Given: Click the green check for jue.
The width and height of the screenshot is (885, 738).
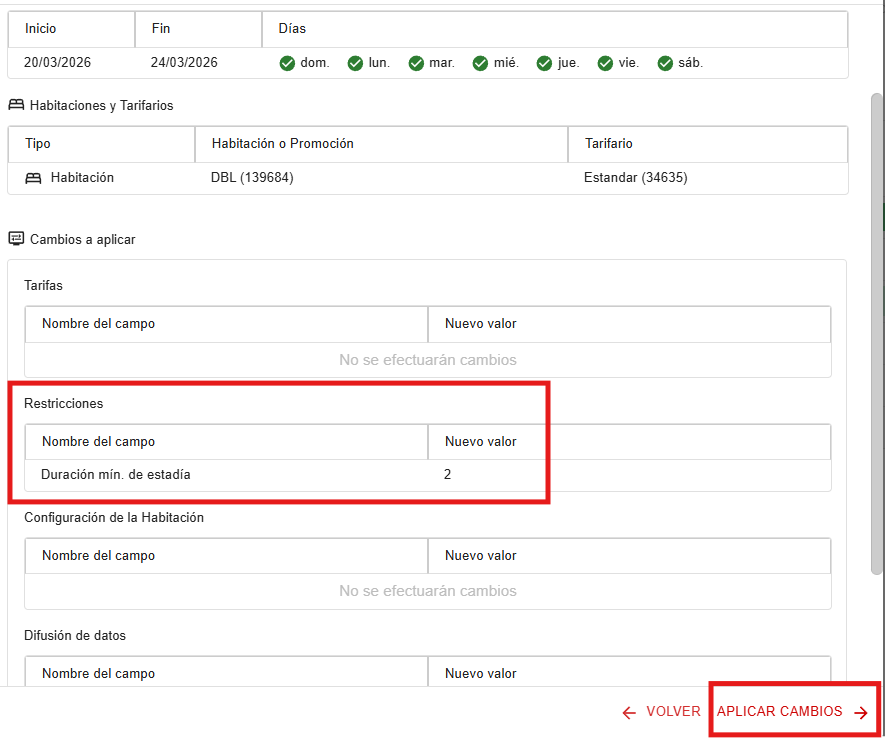Looking at the screenshot, I should pos(544,63).
